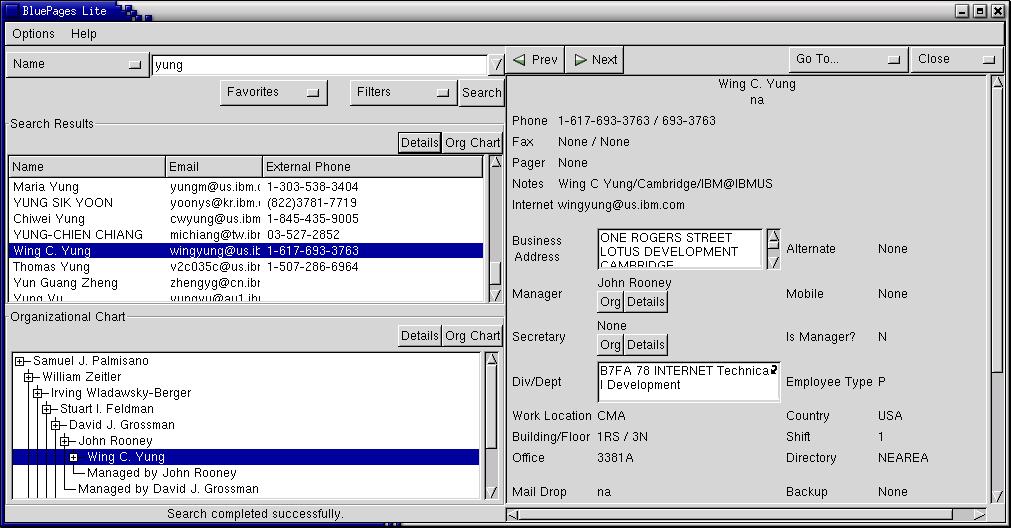
Task: Click the down arrow of the details vertical scrollbar
Action: pos(997,496)
